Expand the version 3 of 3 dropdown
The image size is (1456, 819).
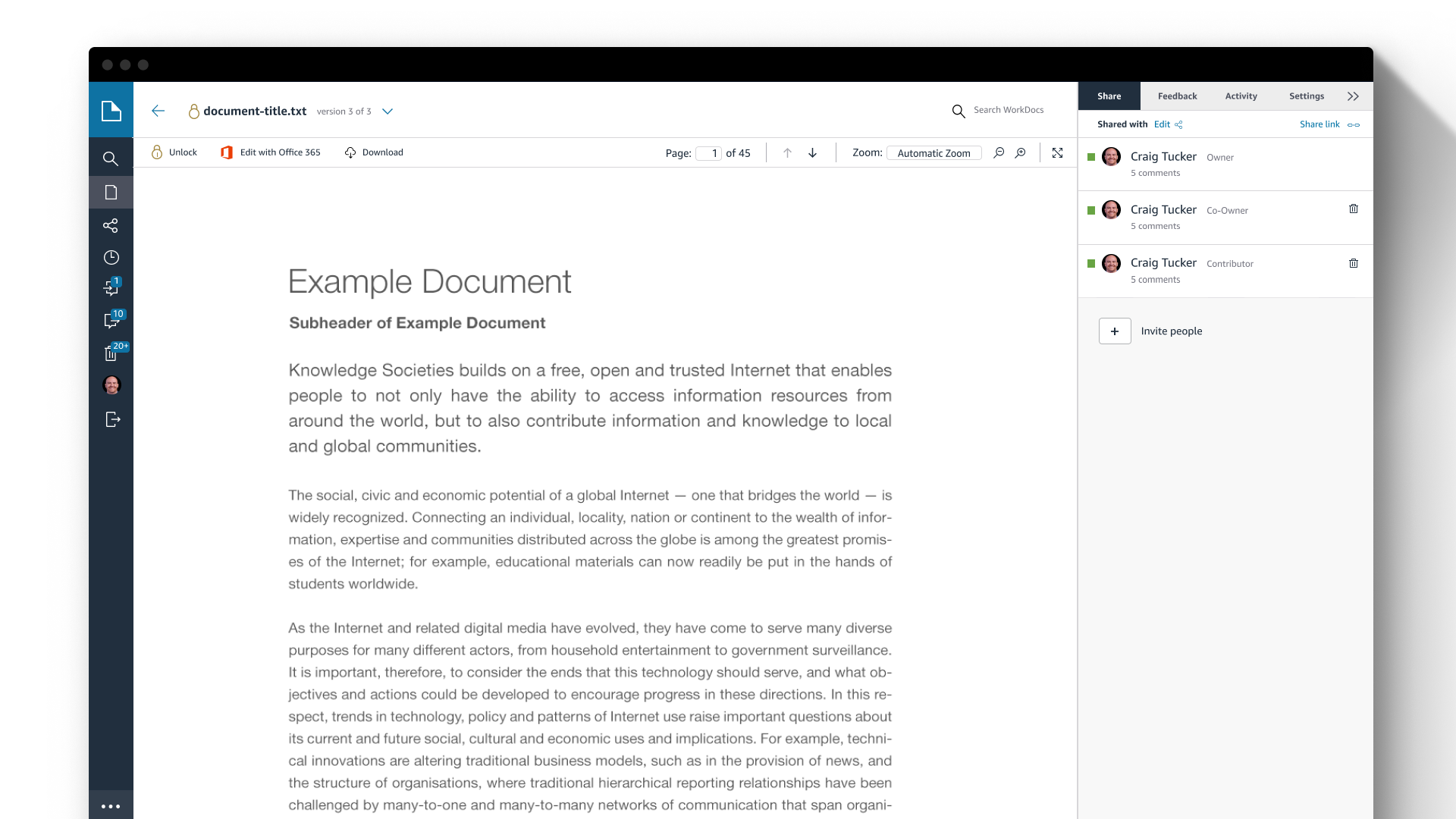pyautogui.click(x=388, y=111)
